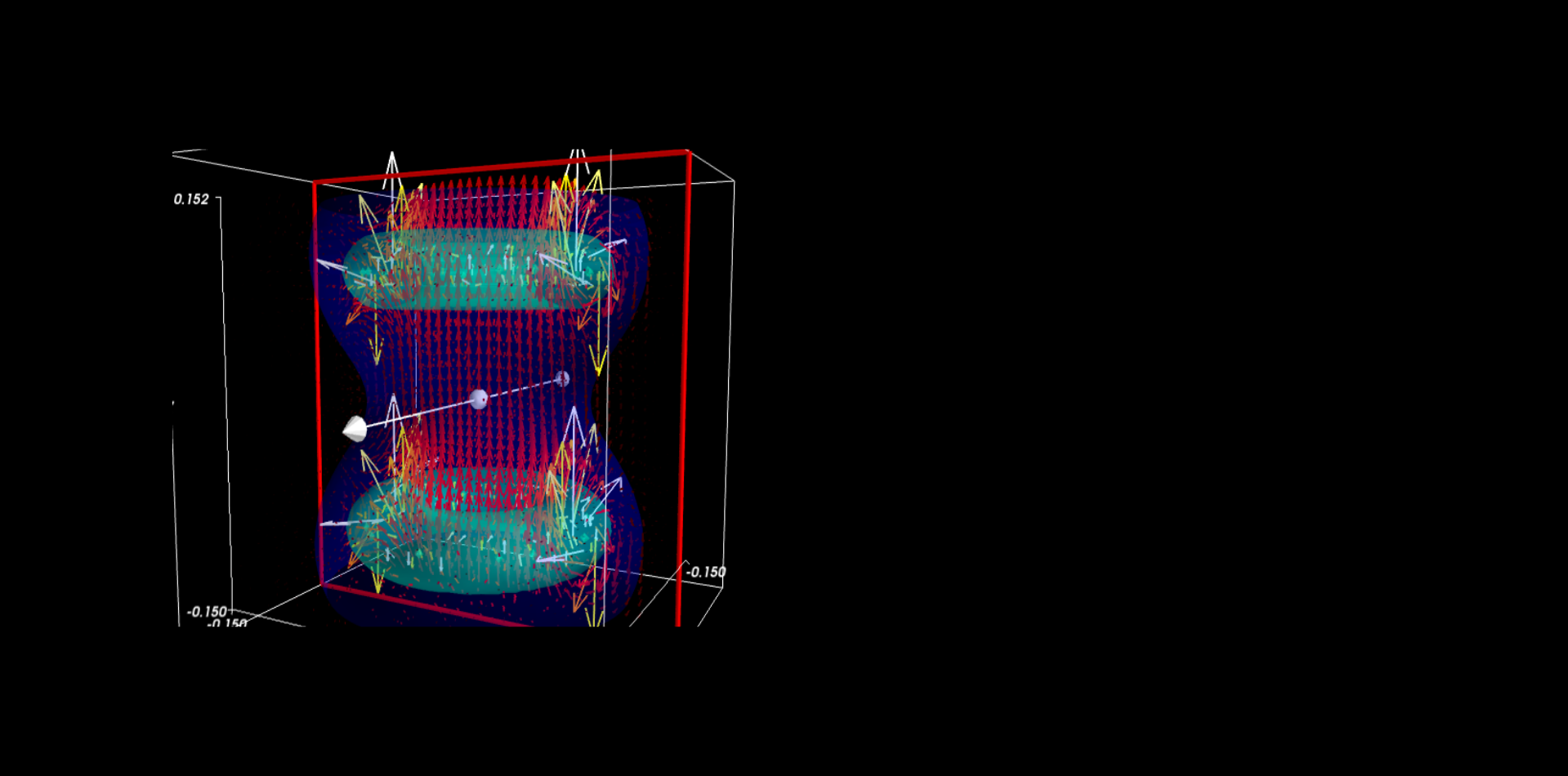Pick the upper teal torus isosurface
Screen dimensions: 1568x776
coord(478,270)
